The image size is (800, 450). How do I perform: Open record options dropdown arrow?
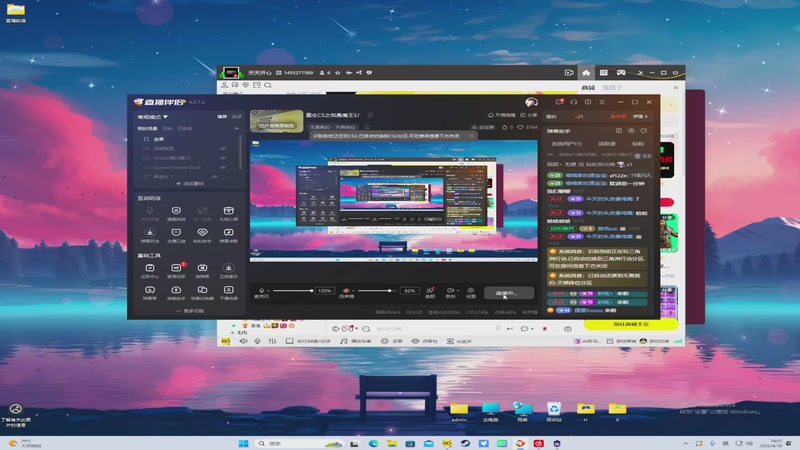457,291
